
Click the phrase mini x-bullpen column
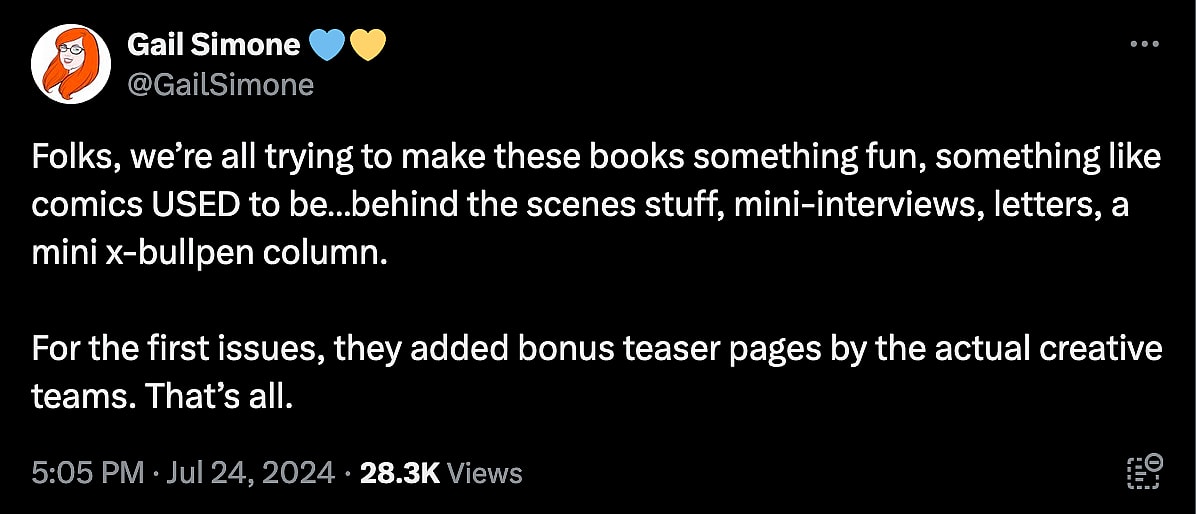tap(204, 253)
